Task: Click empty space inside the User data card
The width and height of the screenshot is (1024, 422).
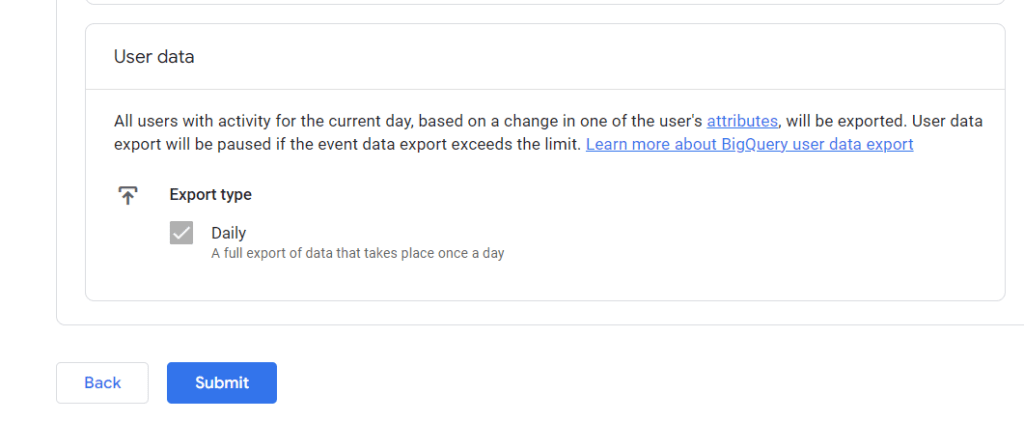Action: [718, 248]
